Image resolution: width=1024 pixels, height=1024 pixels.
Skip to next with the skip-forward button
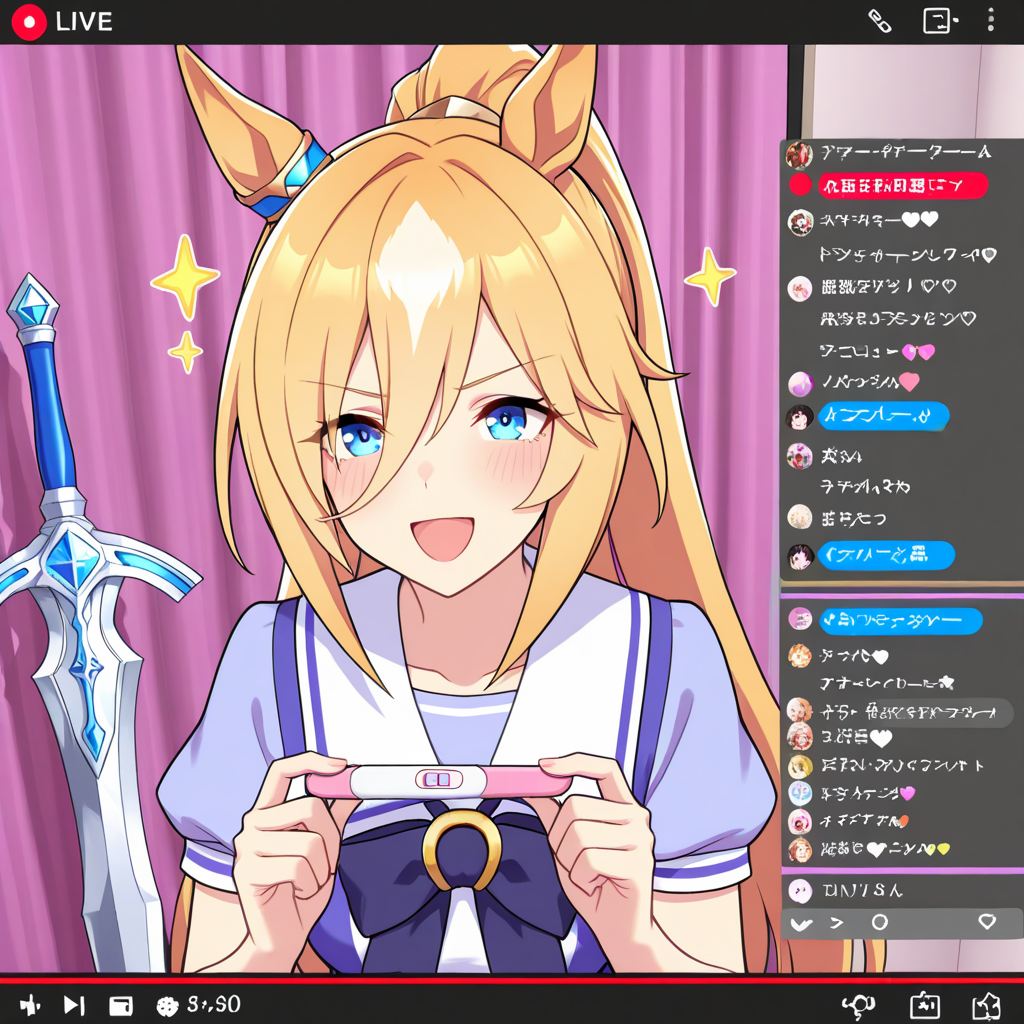[74, 1005]
